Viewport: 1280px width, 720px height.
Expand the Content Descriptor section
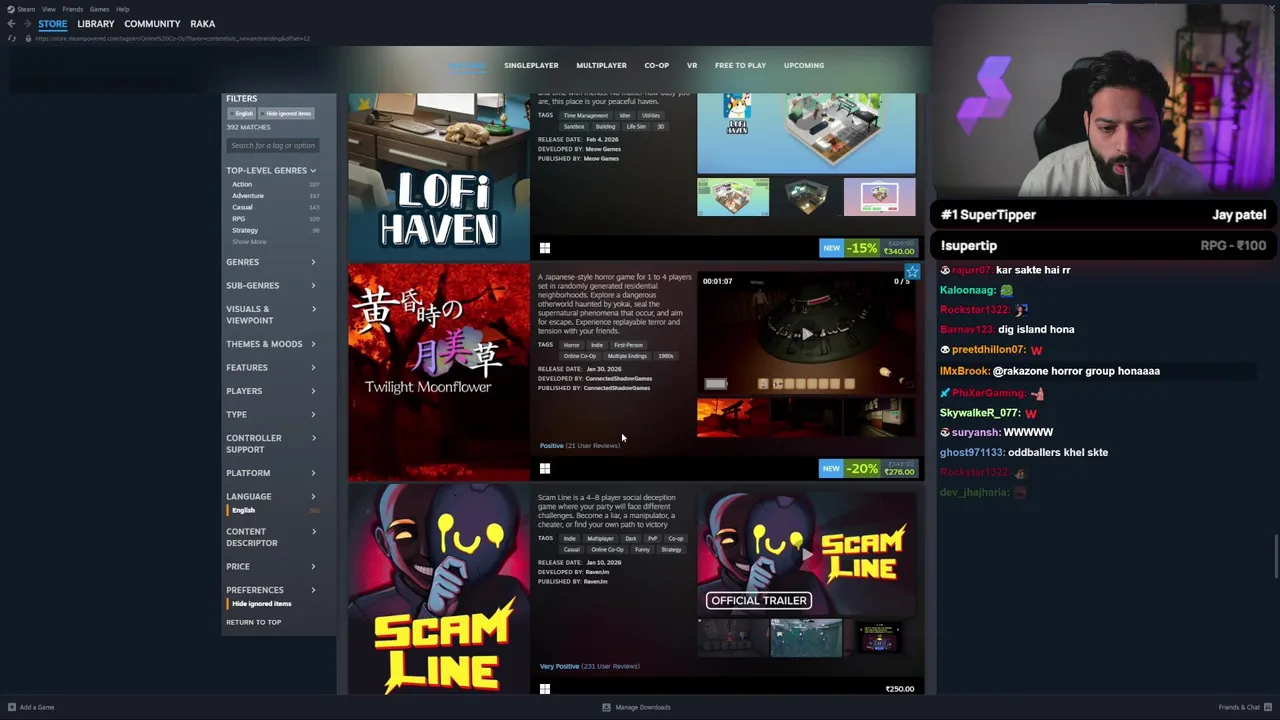point(271,537)
